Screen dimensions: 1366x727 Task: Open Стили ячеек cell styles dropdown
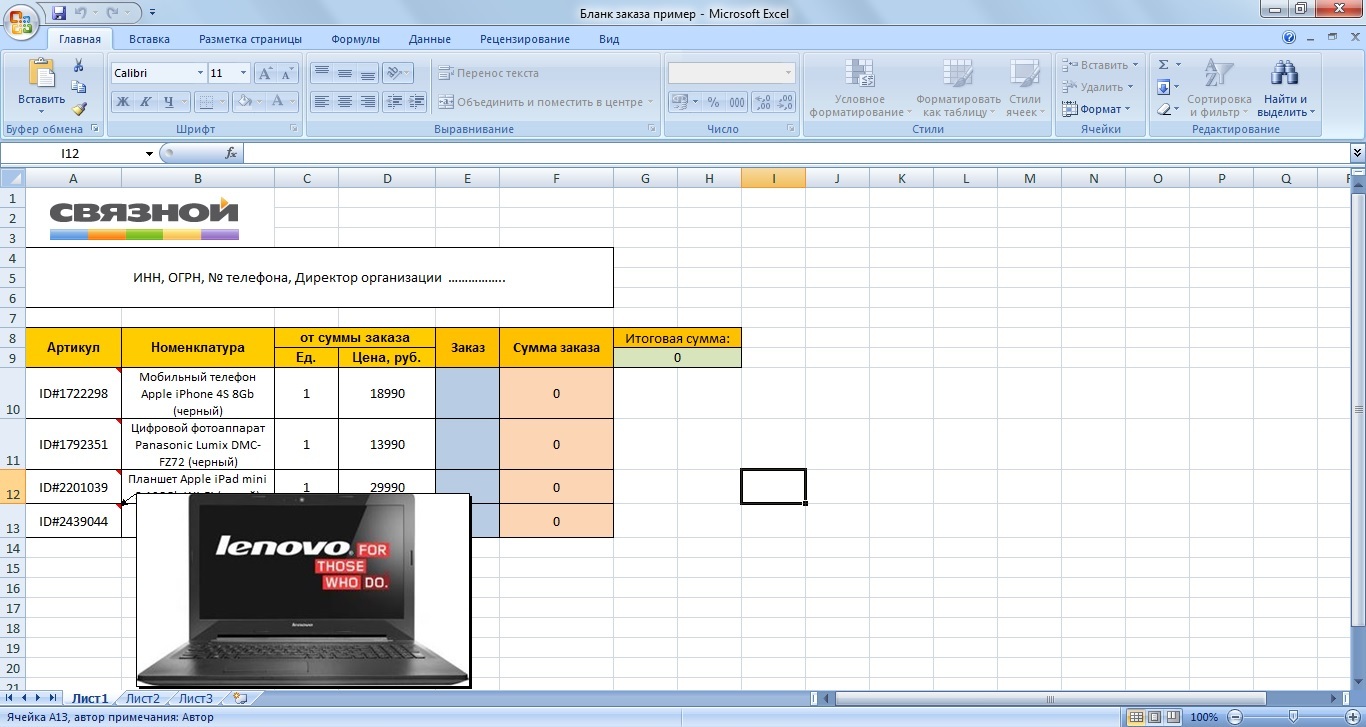click(1024, 88)
